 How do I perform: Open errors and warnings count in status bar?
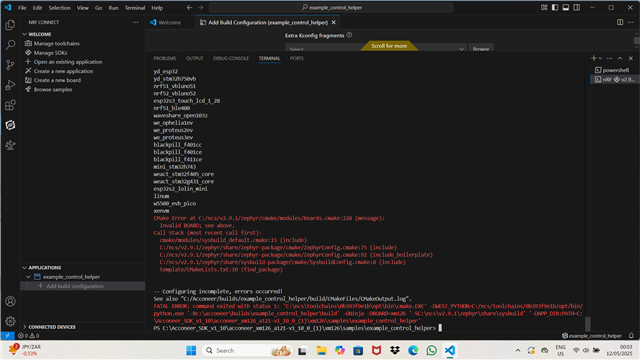(29, 336)
